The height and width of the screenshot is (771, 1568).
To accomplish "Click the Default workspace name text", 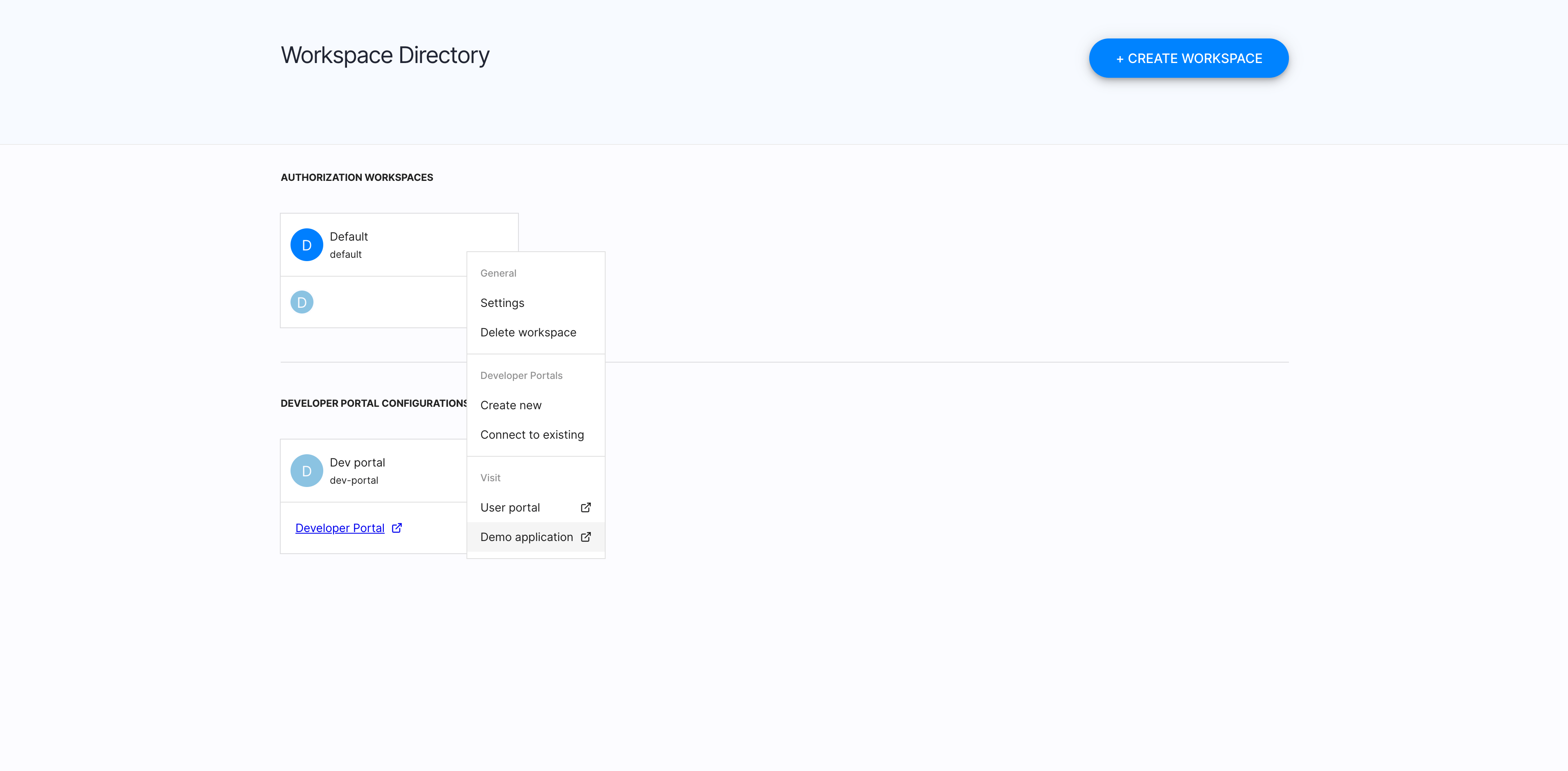I will point(348,236).
